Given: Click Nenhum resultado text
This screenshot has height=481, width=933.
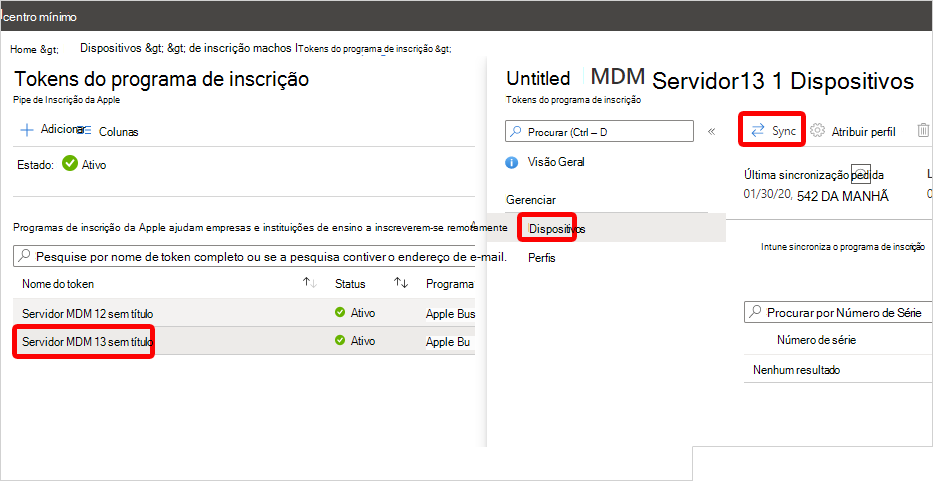Looking at the screenshot, I should coord(796,370).
